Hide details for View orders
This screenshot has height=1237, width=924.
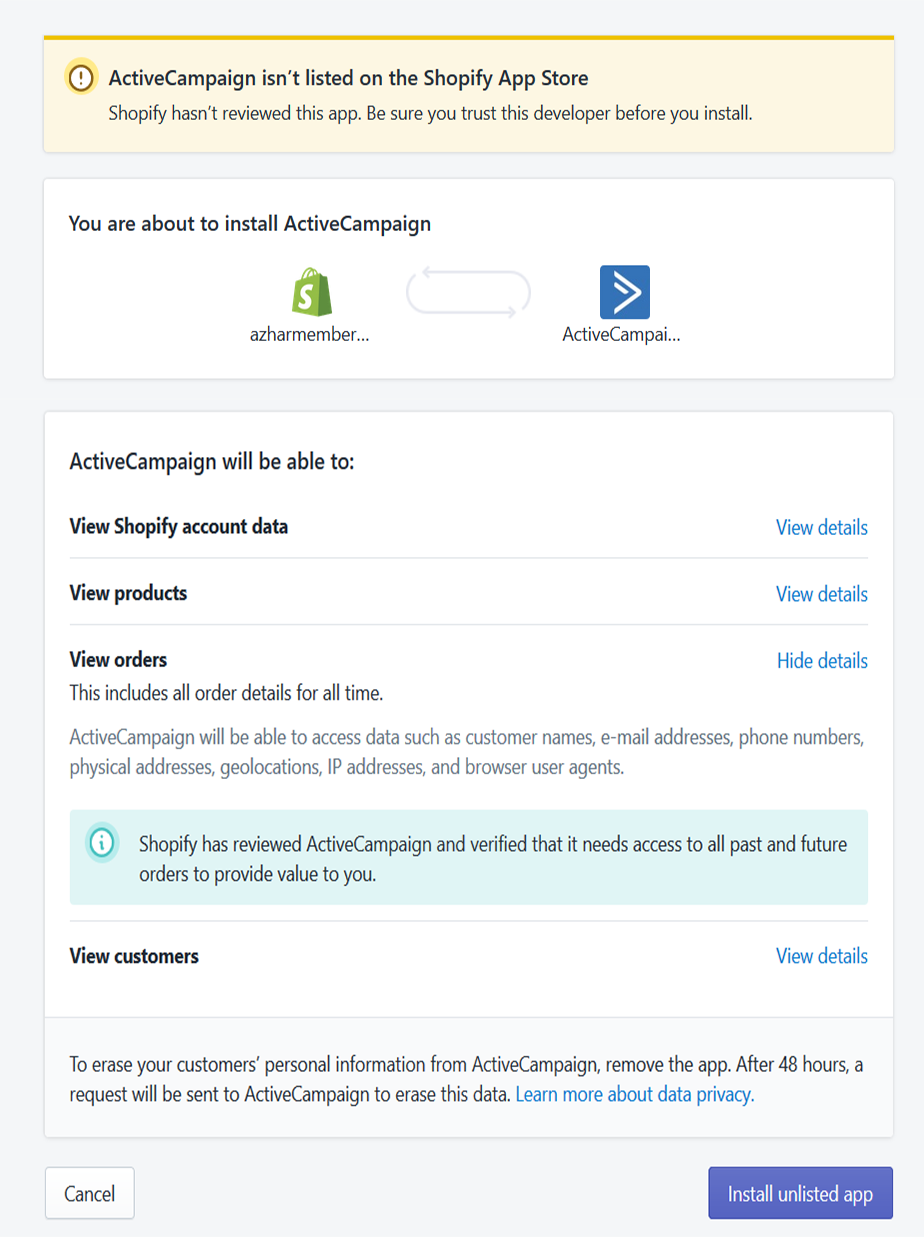[822, 661]
